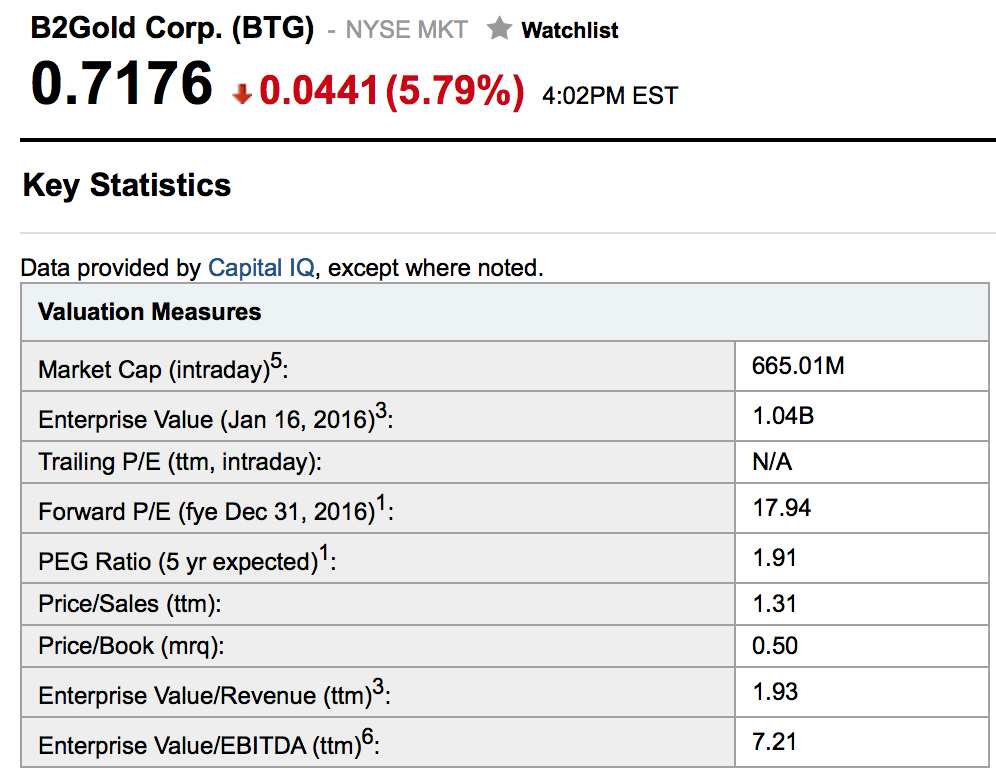Open the Capital IQ link
Viewport: 996px width, 784px height.
coord(261,268)
